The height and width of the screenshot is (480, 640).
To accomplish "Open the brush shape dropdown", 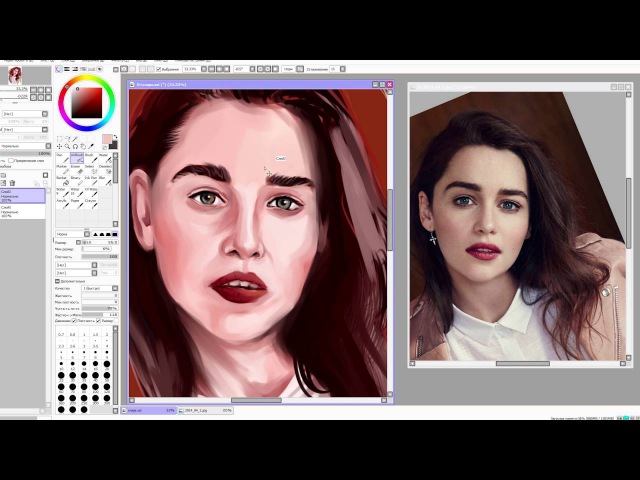I will (76, 265).
